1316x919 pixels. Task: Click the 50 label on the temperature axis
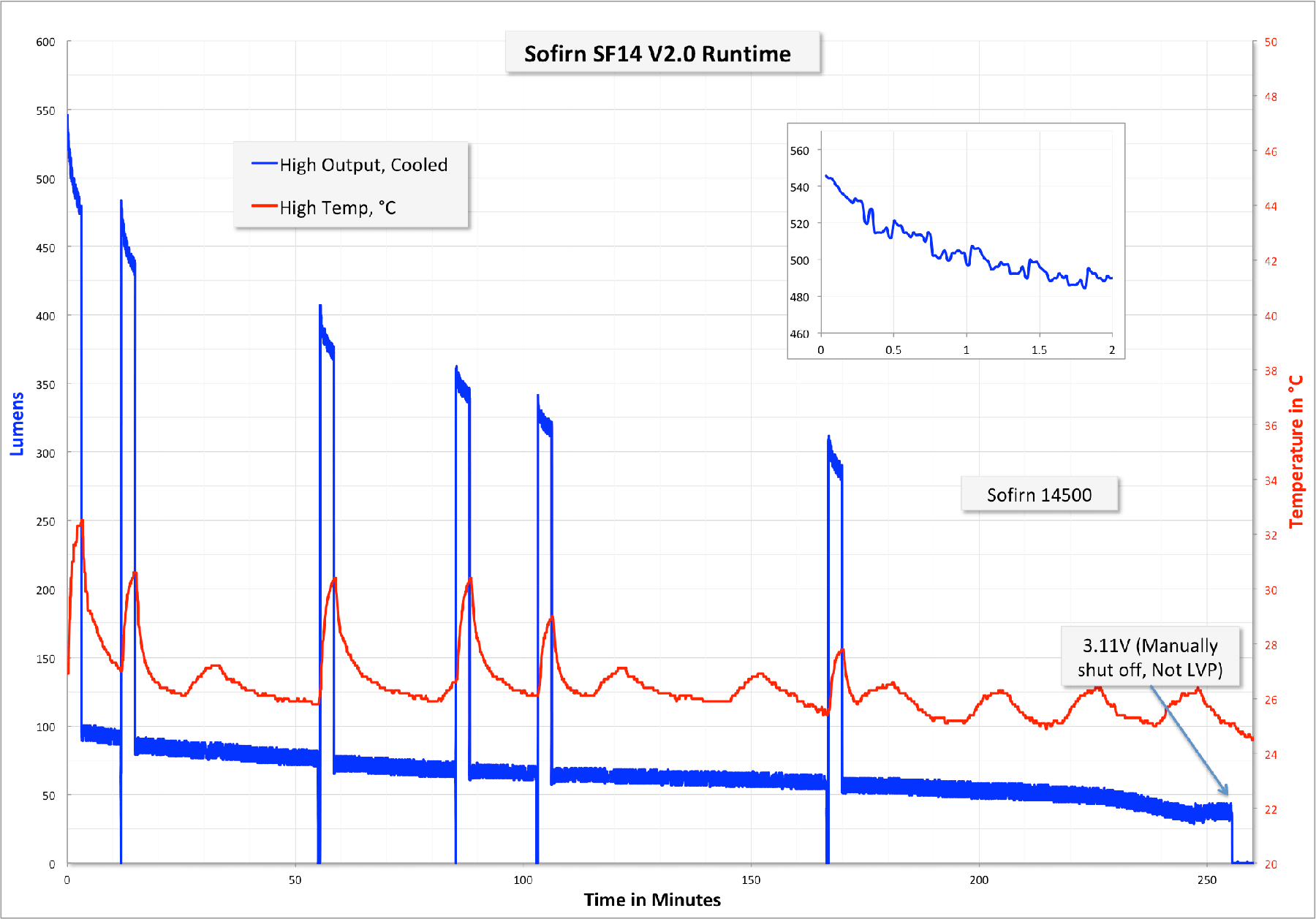[x=1271, y=42]
